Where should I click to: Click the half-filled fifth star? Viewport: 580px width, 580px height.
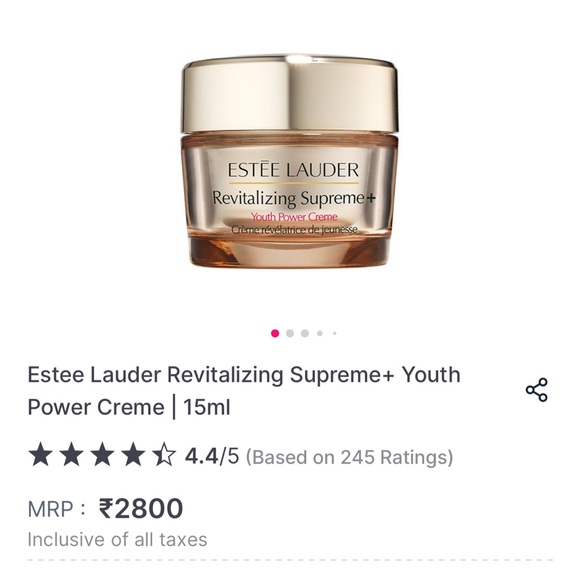164,456
